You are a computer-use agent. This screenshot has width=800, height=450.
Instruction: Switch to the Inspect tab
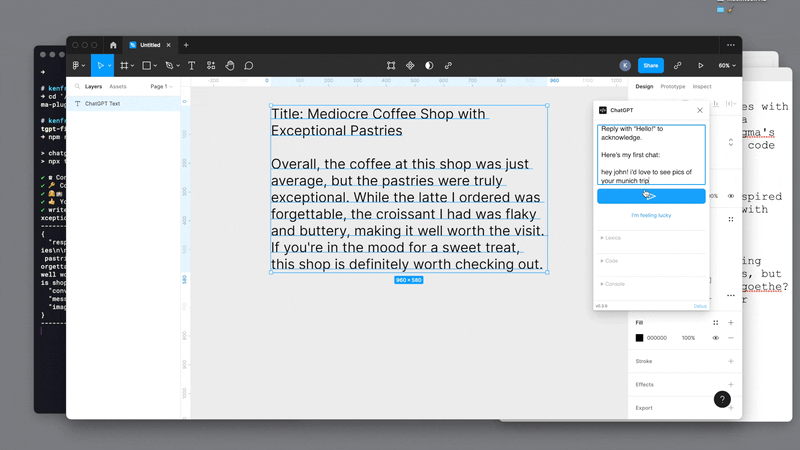(702, 86)
